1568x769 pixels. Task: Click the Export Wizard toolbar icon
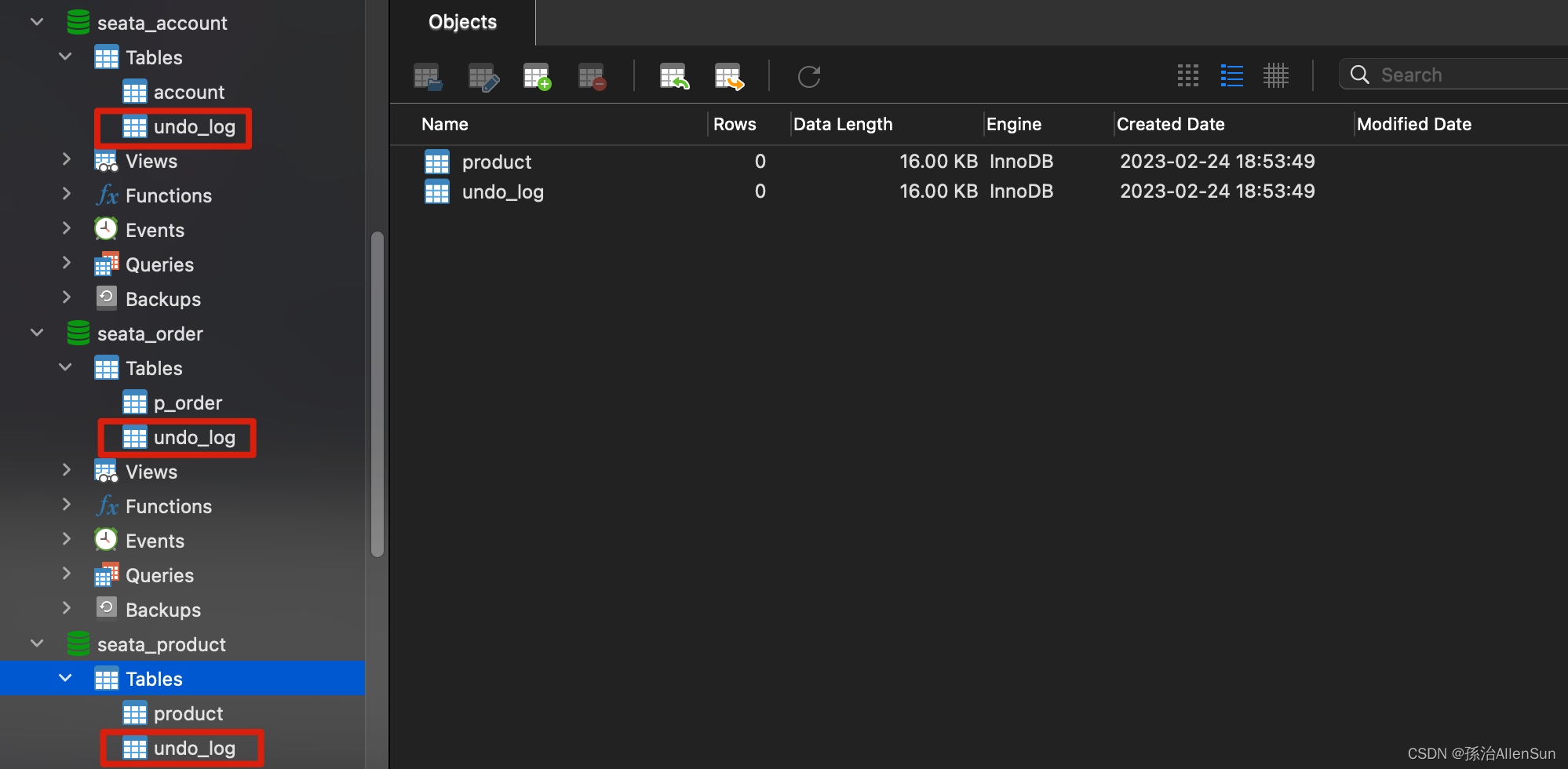point(729,77)
